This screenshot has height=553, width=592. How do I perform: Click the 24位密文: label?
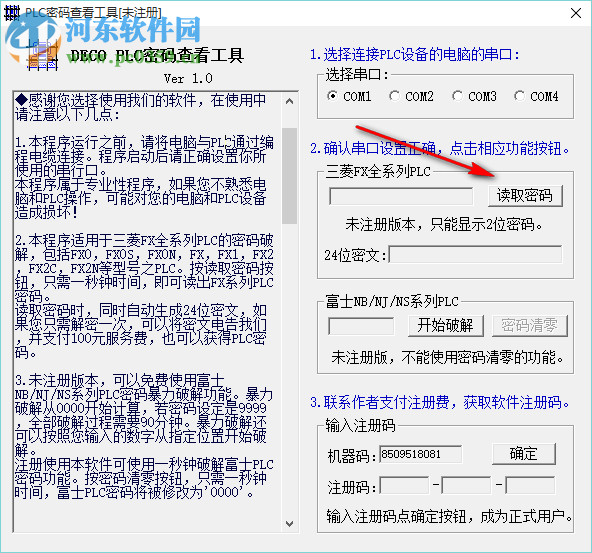coord(356,256)
